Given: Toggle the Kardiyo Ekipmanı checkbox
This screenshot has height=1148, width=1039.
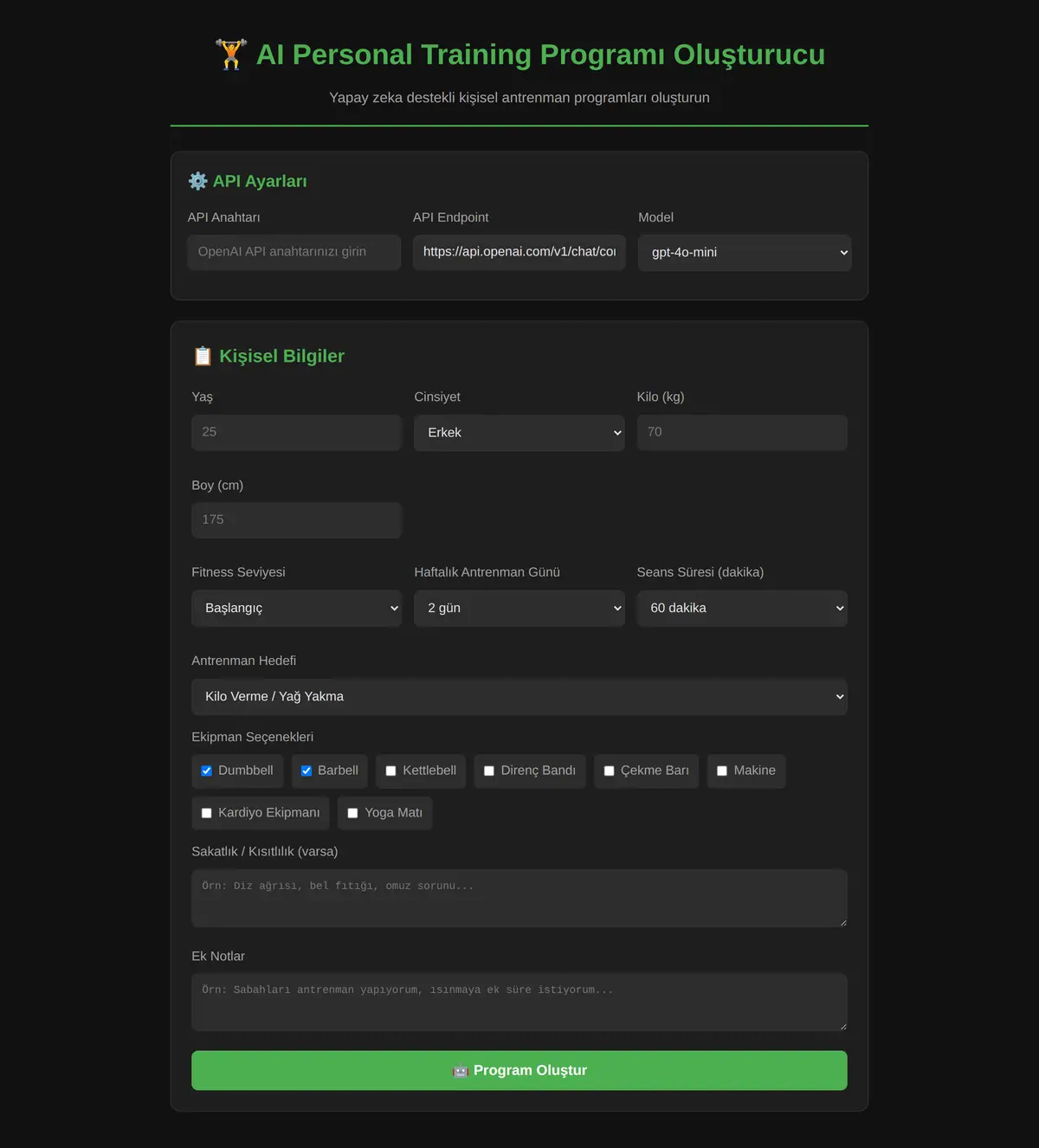Looking at the screenshot, I should (x=206, y=813).
